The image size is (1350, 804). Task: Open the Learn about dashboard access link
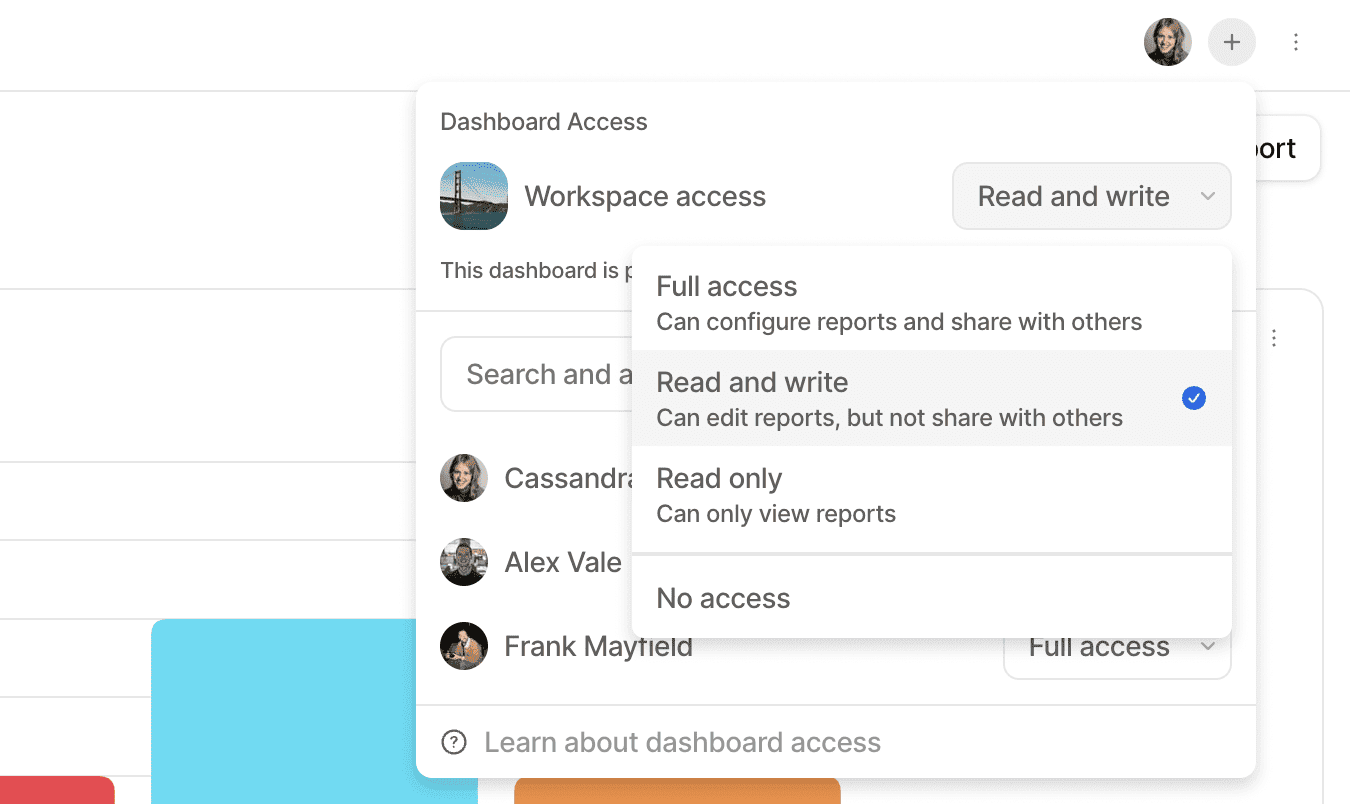(682, 742)
